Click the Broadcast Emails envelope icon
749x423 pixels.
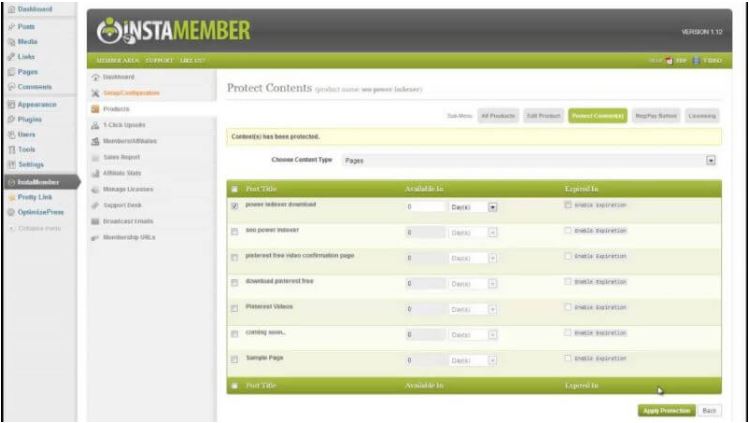(x=96, y=222)
